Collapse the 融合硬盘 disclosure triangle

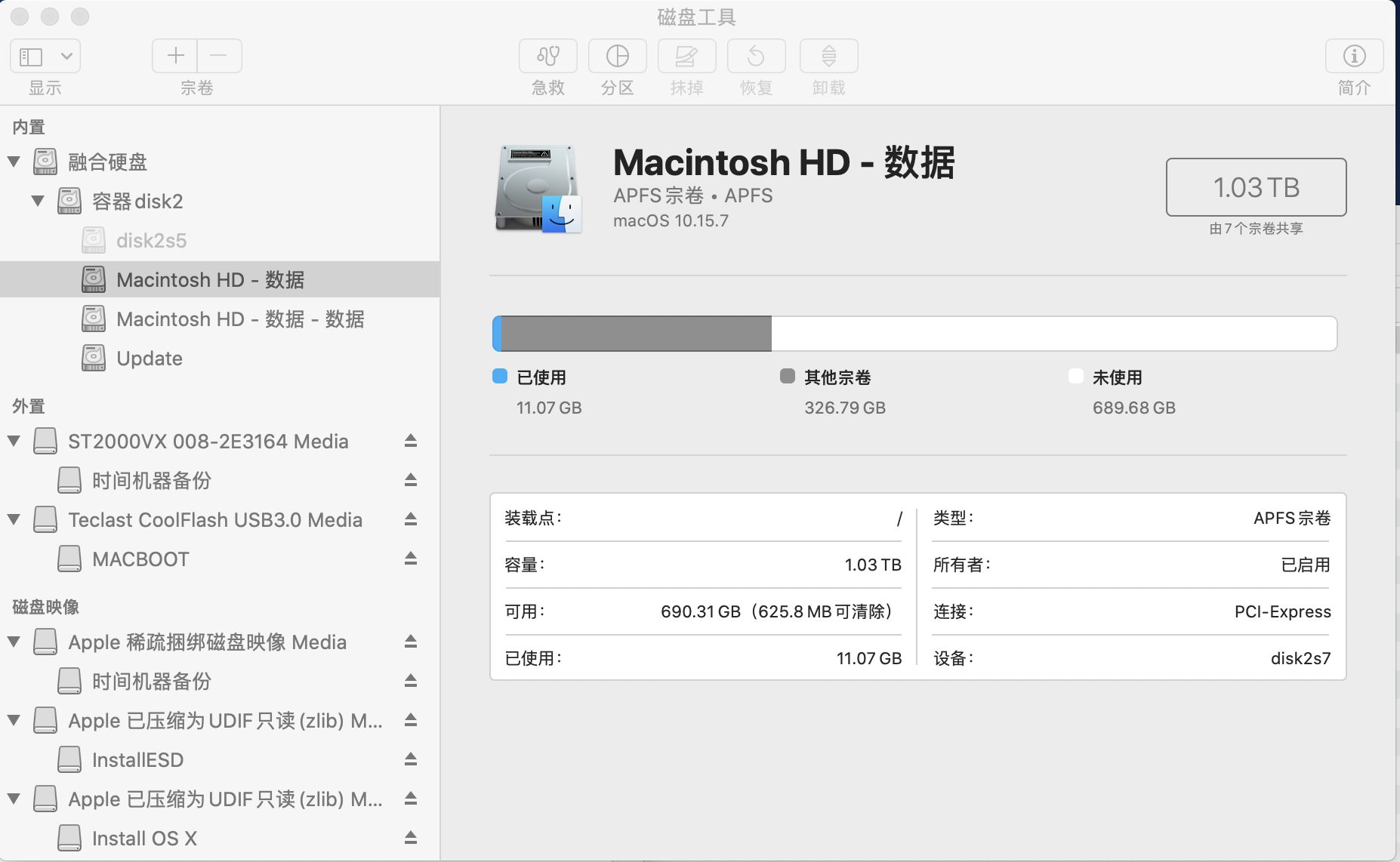[14, 162]
